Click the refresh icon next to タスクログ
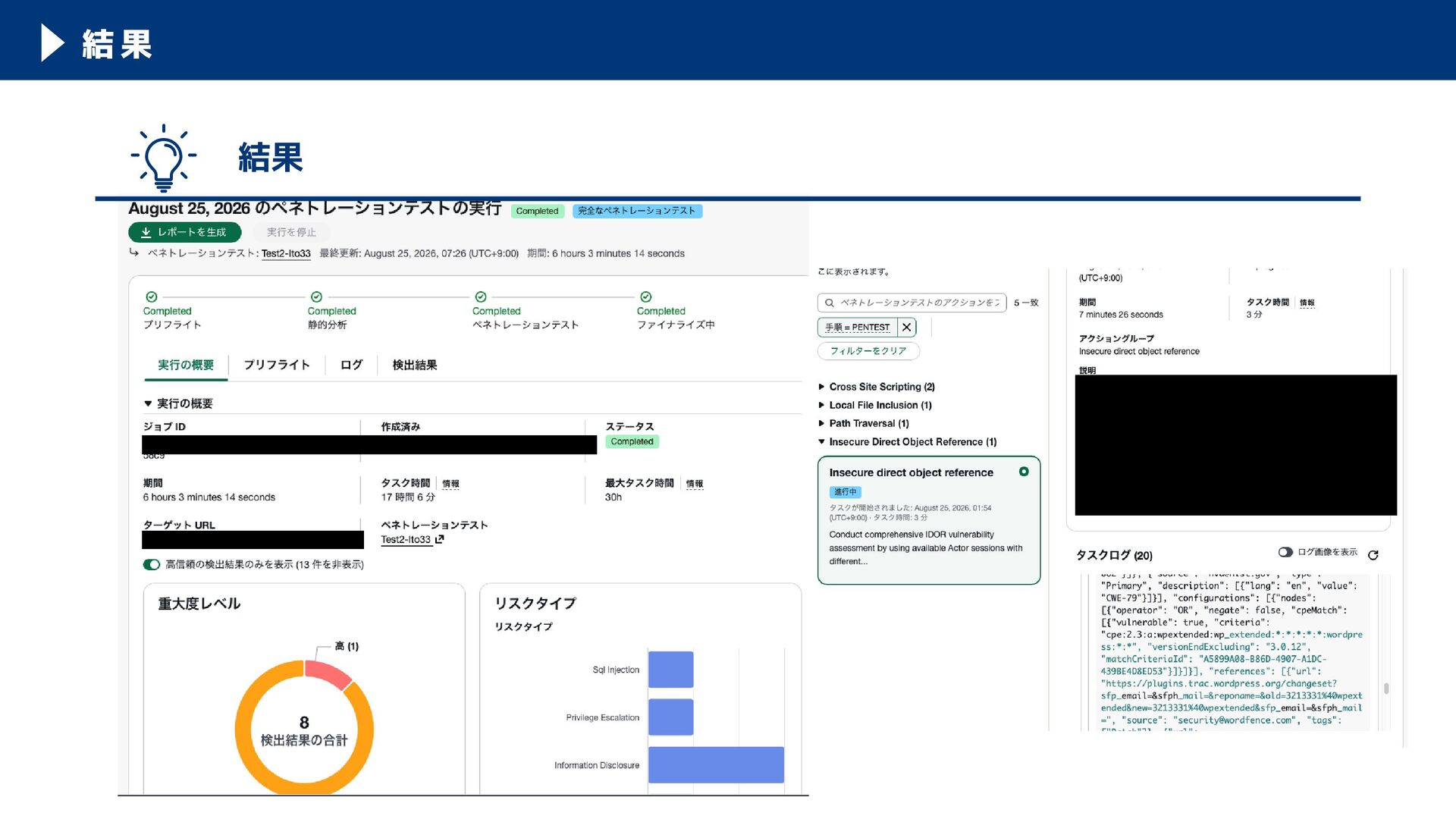The width and height of the screenshot is (1456, 819). tap(1373, 555)
